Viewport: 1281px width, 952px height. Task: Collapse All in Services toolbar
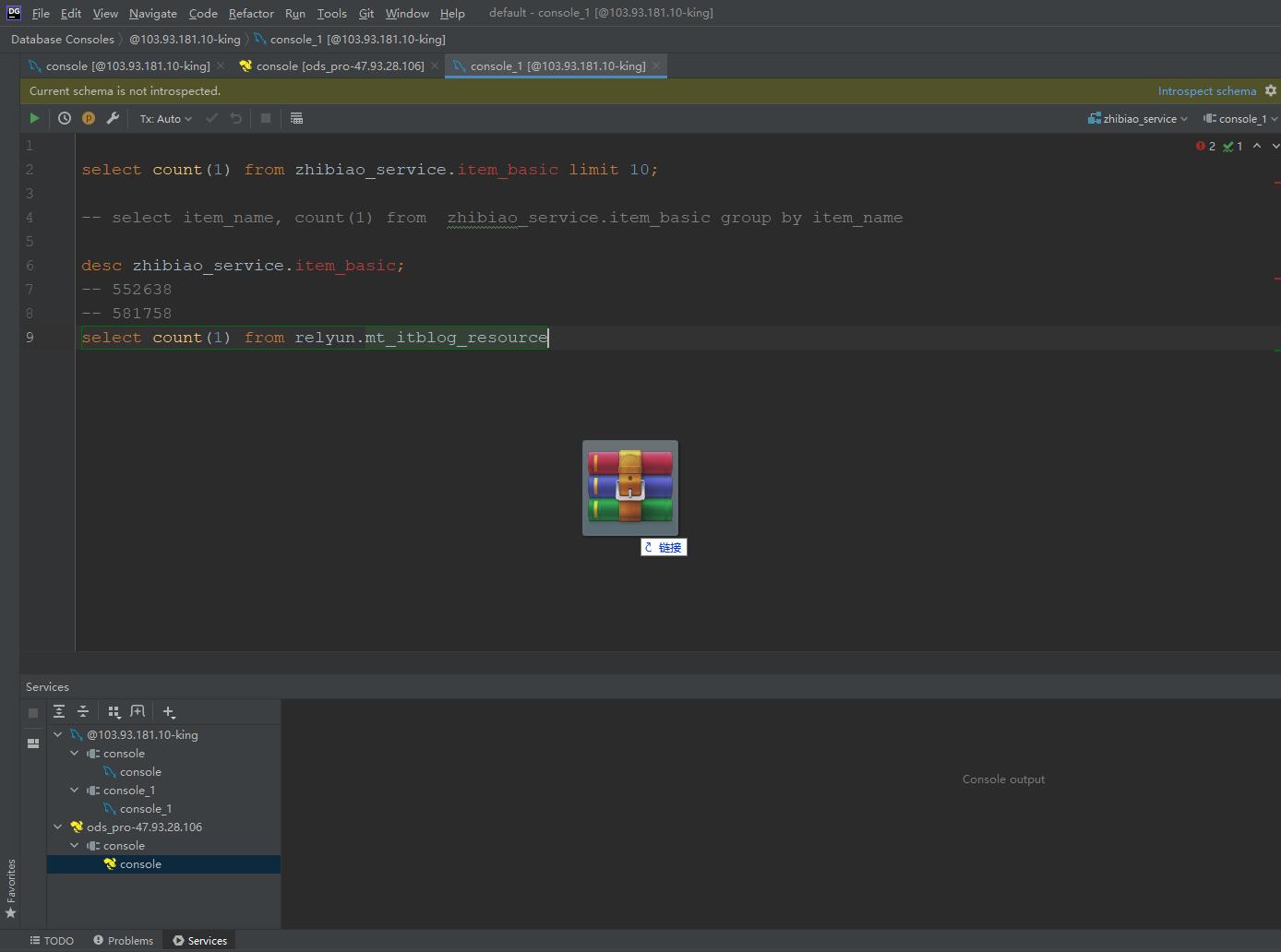[83, 711]
